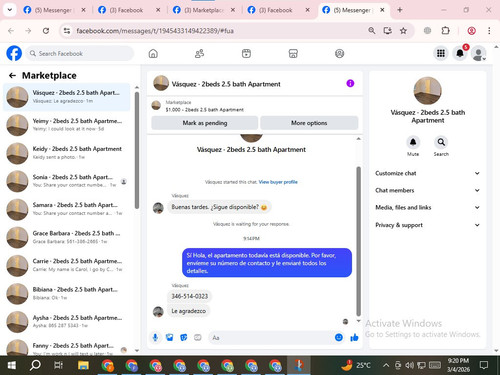Click listing thumbnail beside $1,000 price

[156, 106]
